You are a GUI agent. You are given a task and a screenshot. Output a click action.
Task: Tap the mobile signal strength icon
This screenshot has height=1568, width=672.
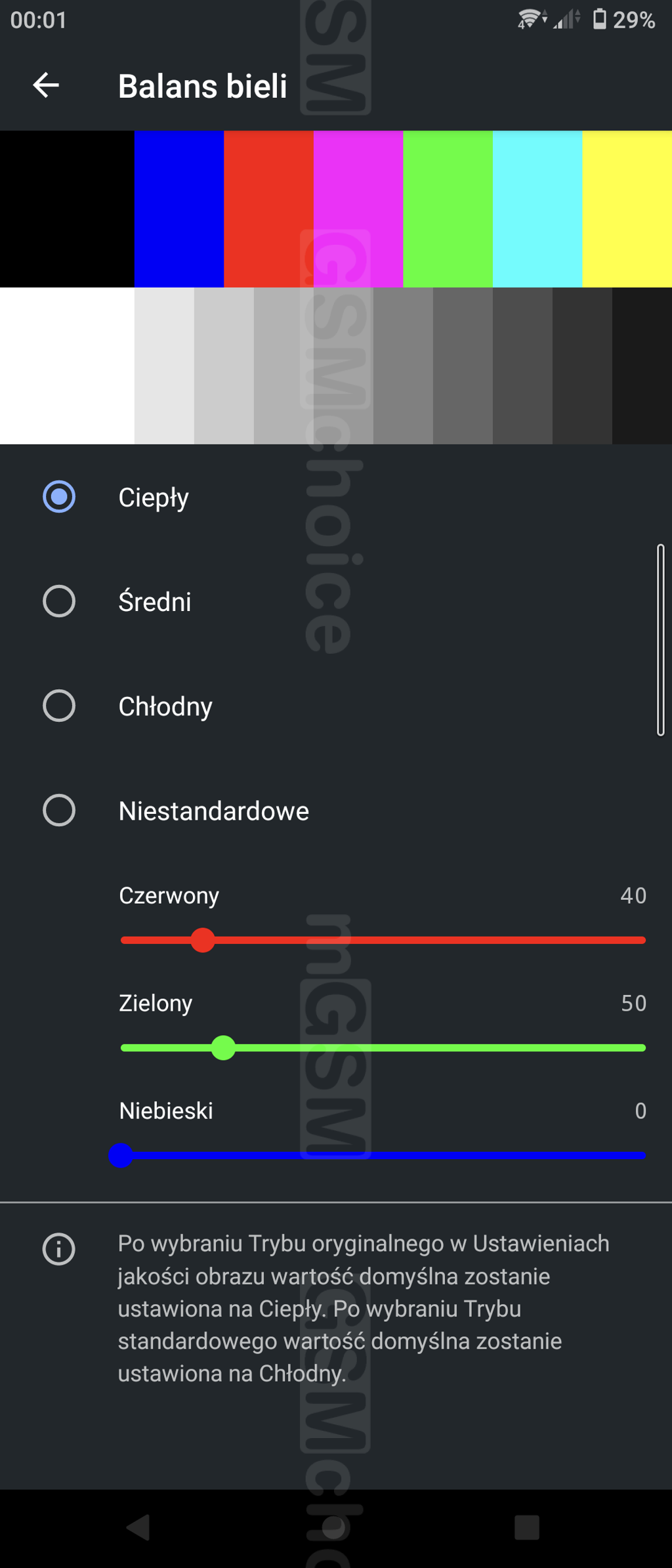pos(566,19)
